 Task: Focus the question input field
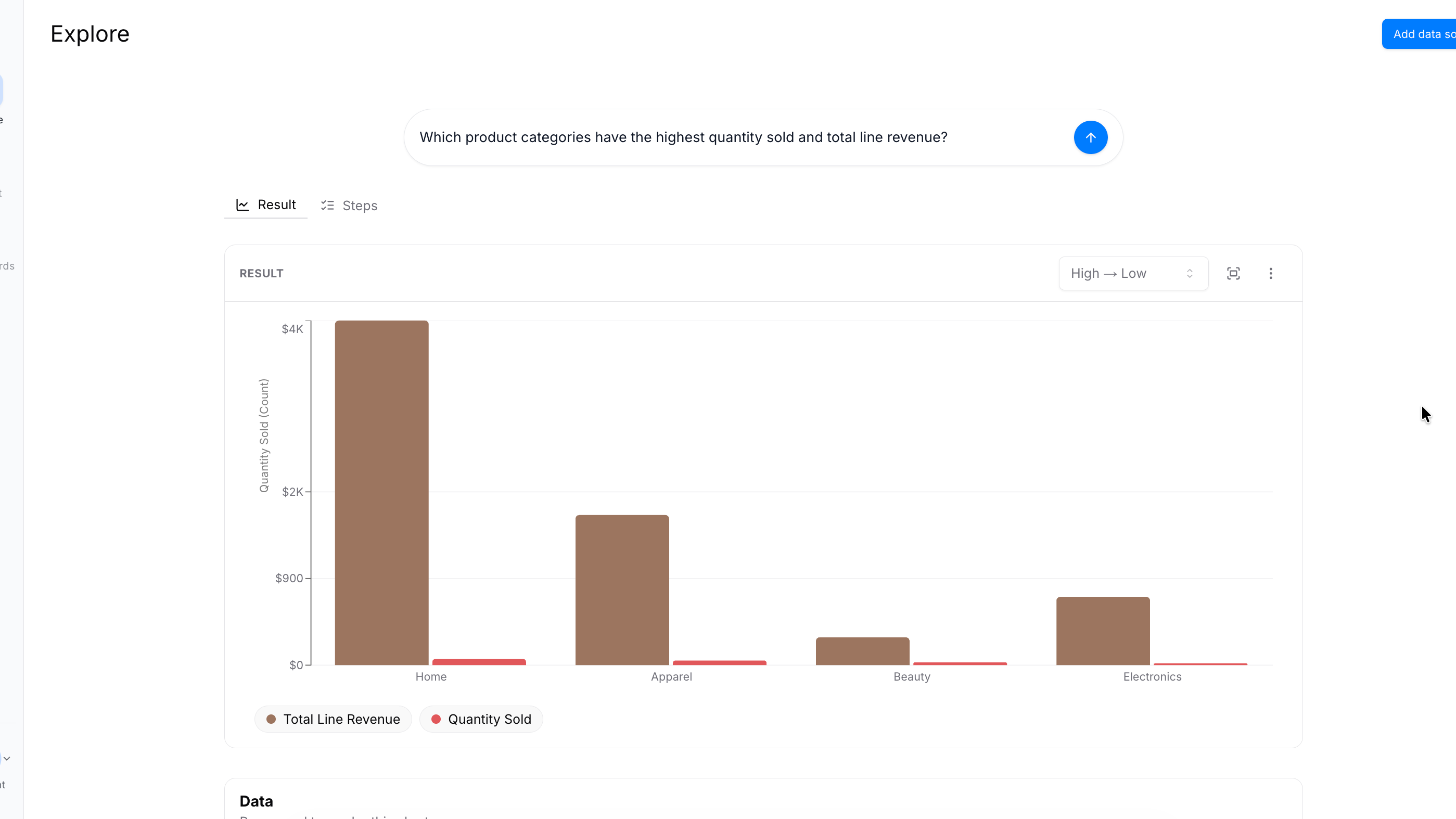(x=735, y=137)
